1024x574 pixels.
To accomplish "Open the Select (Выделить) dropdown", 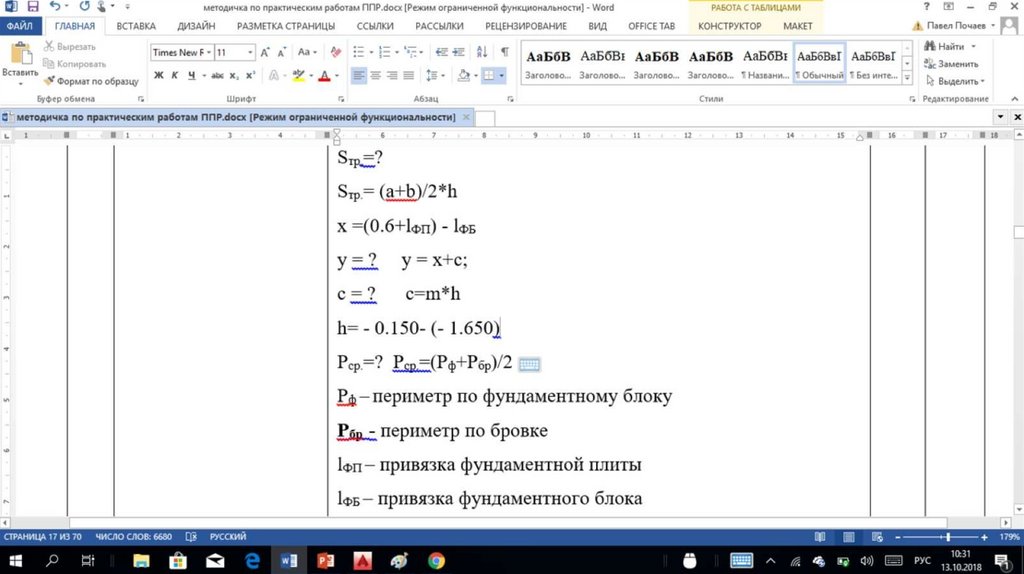I will [954, 81].
